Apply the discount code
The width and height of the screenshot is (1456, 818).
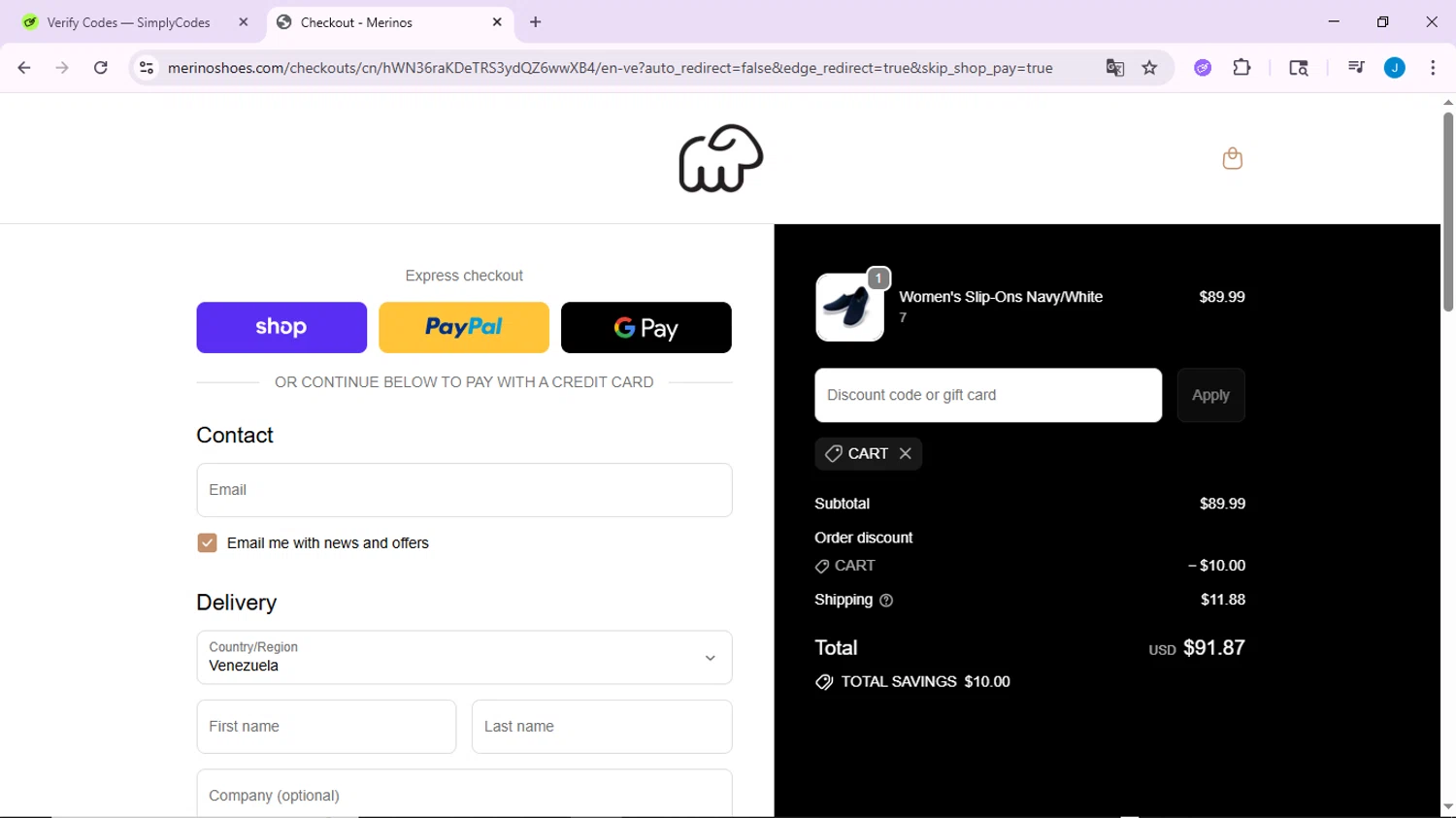[x=1210, y=395]
